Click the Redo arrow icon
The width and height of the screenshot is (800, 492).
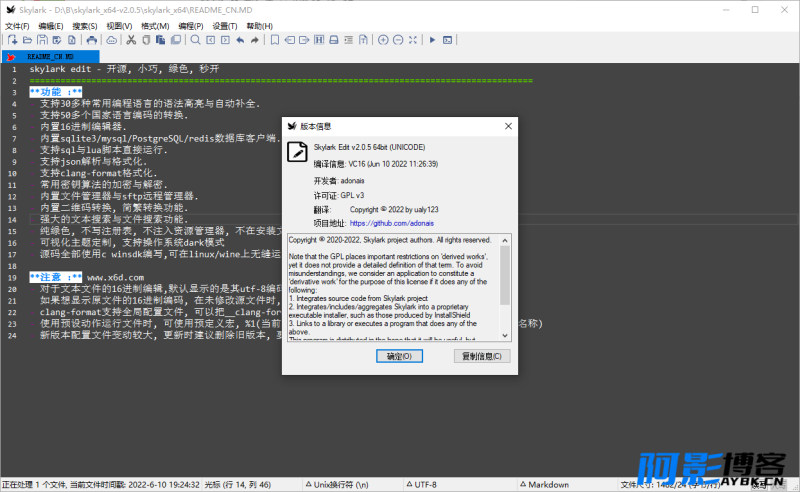click(x=255, y=40)
